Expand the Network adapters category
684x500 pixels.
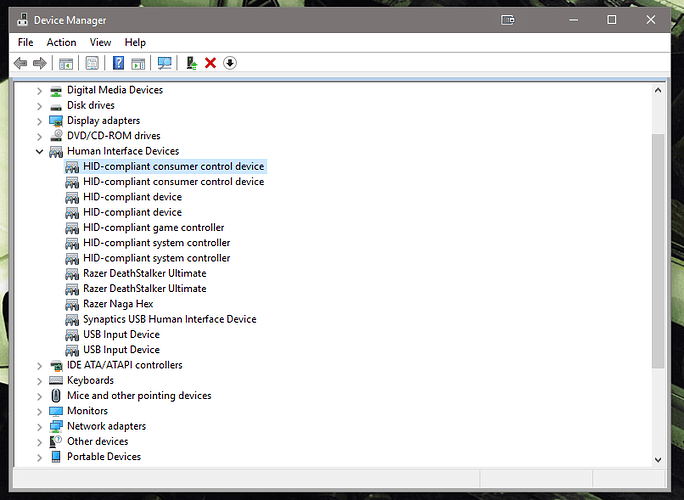click(x=40, y=426)
